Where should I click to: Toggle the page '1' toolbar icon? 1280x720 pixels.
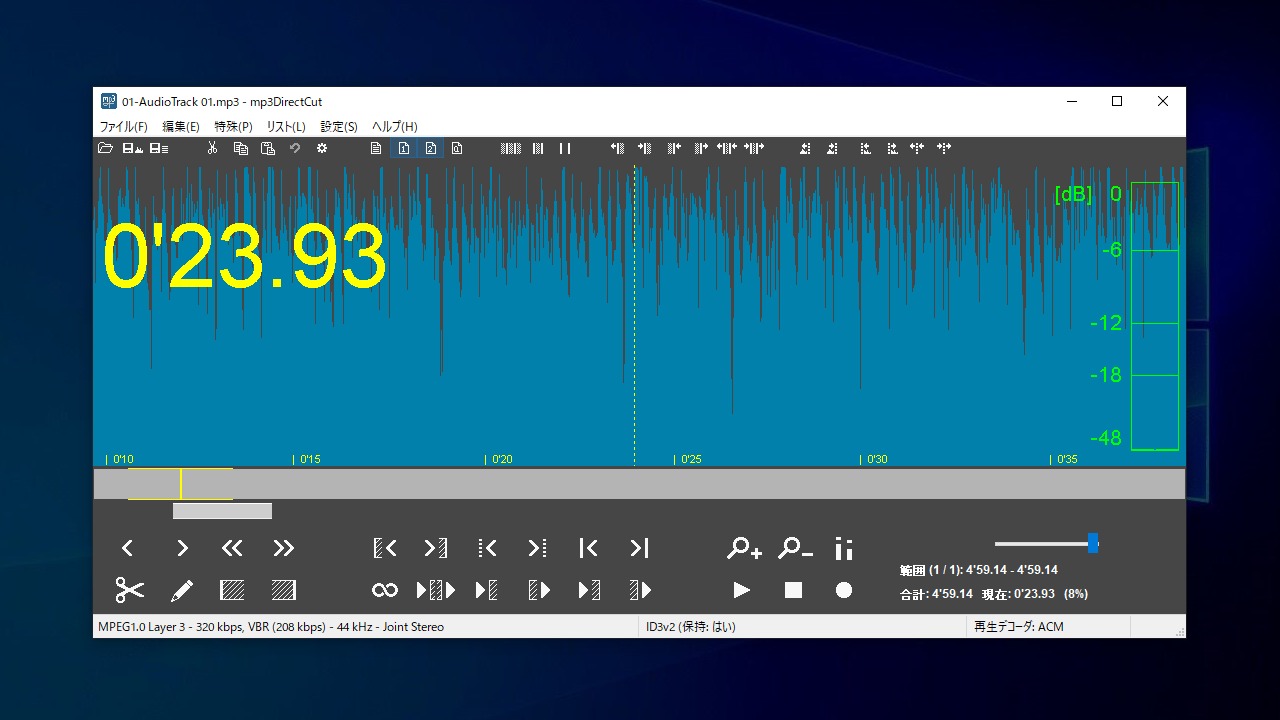(x=404, y=148)
